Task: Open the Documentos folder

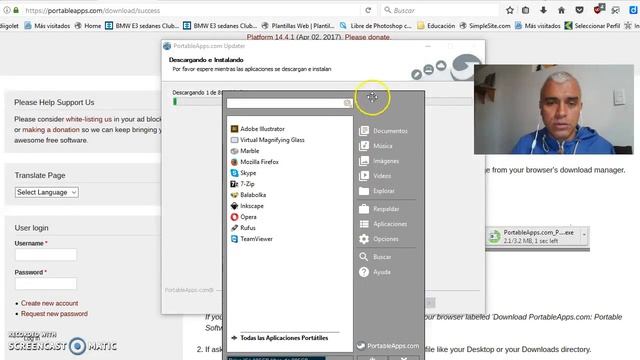Action: [383, 131]
